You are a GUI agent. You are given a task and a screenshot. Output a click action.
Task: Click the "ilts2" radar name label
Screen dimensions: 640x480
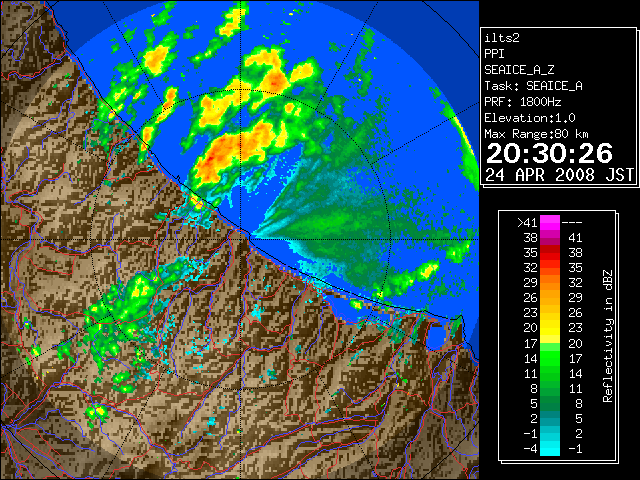point(502,38)
